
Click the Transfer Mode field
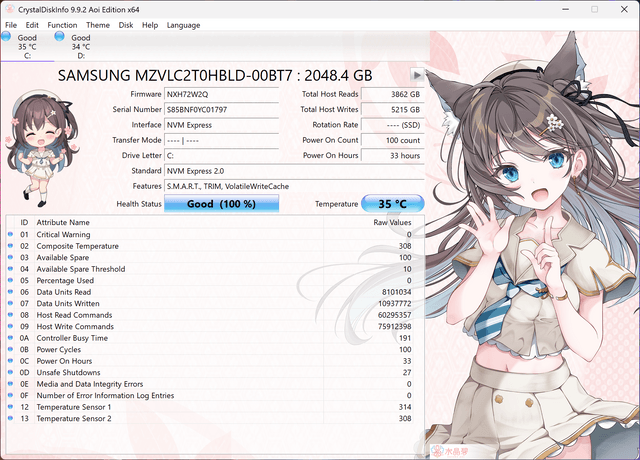pyautogui.click(x=221, y=140)
